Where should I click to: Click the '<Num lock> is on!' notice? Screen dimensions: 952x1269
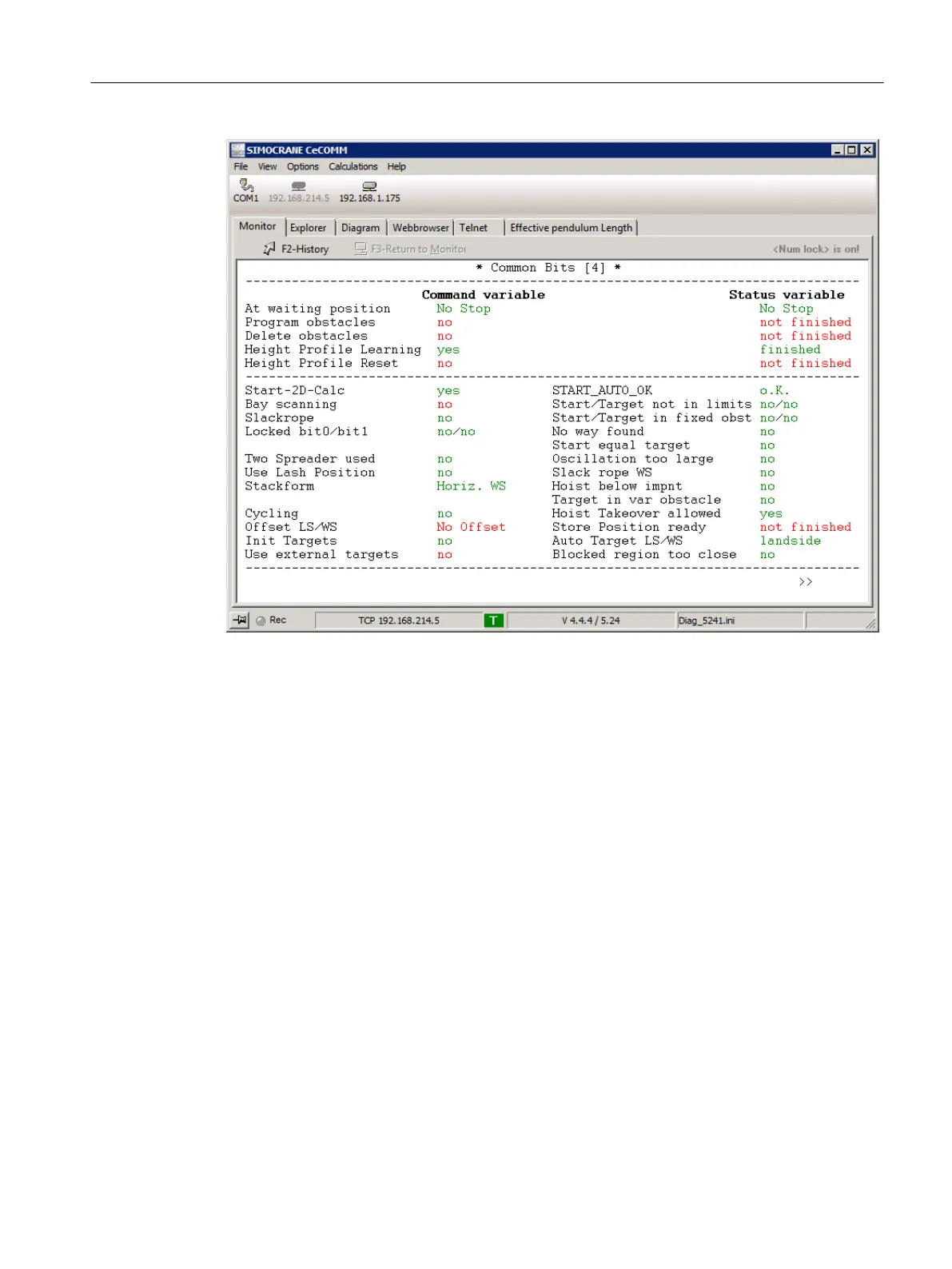coord(816,249)
